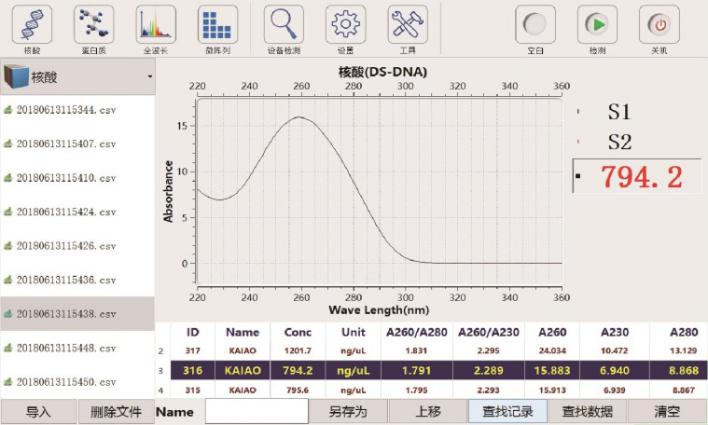
Task: Click the absorbance curve peak near 260 nm
Action: tap(299, 117)
